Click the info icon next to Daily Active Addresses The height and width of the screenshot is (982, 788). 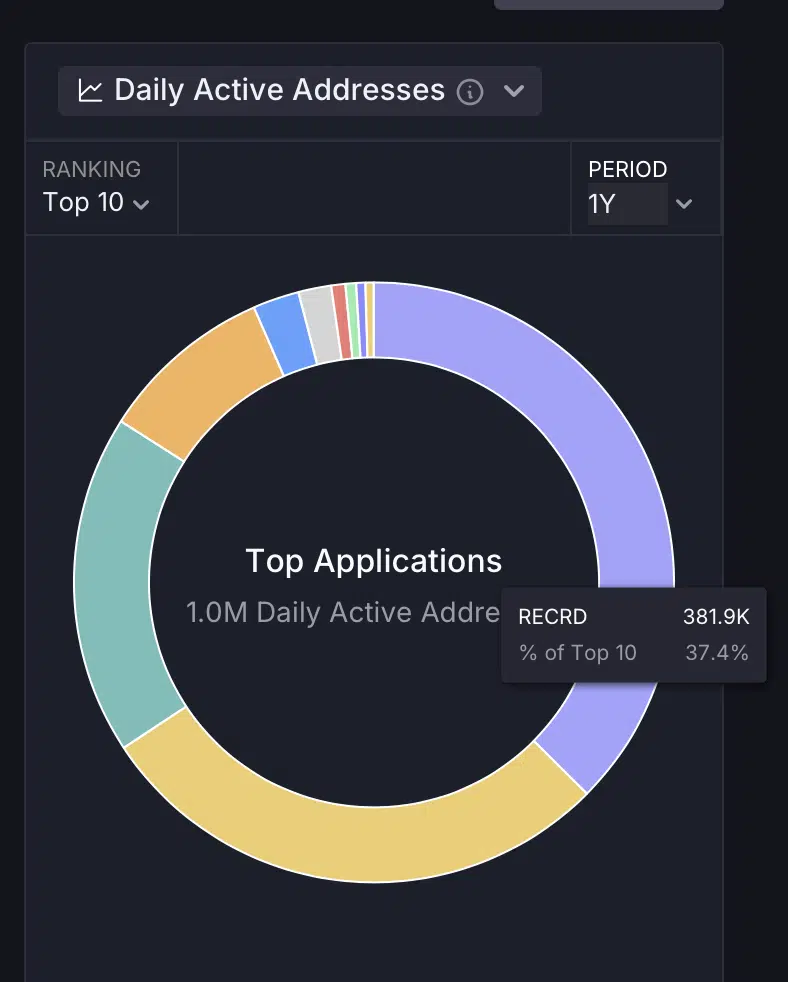click(470, 92)
